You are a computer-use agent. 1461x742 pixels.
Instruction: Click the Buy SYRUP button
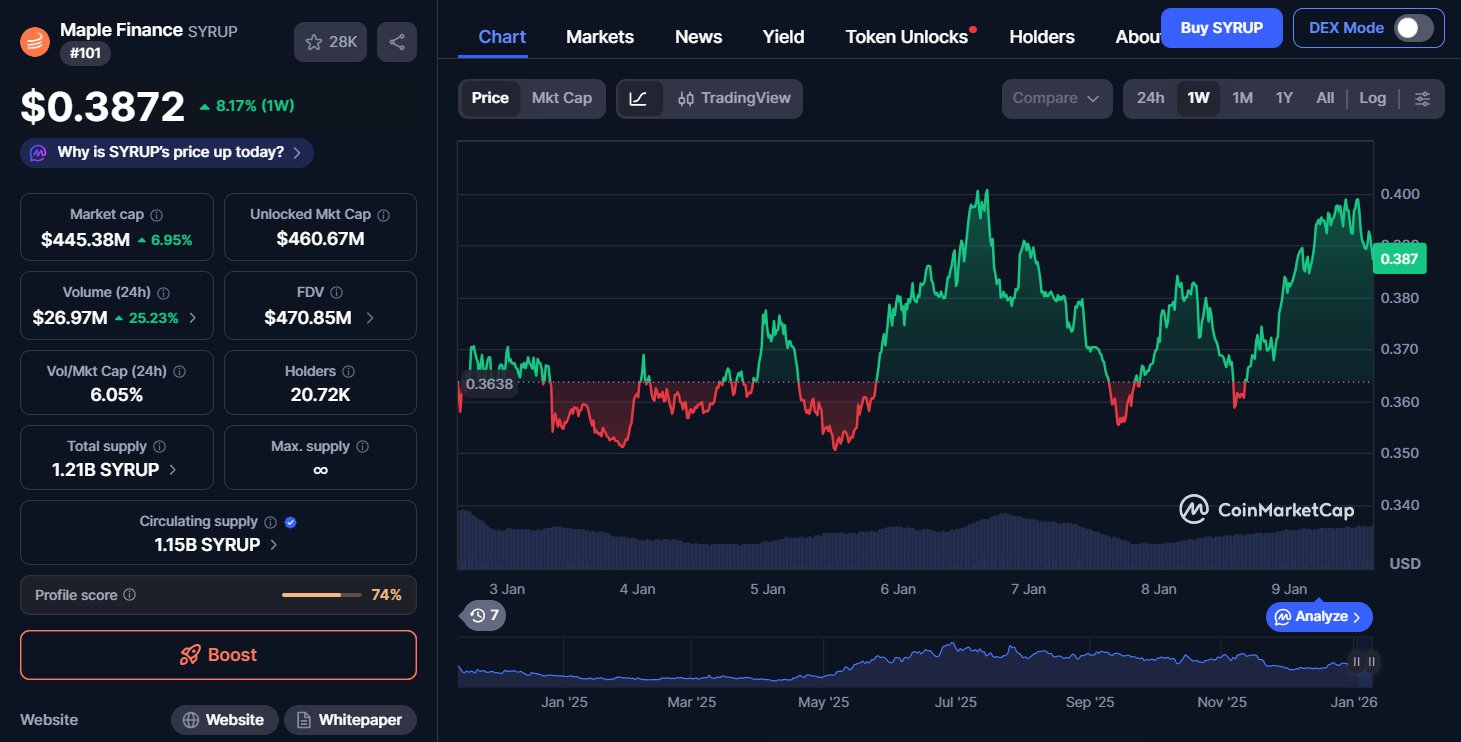pos(1221,28)
